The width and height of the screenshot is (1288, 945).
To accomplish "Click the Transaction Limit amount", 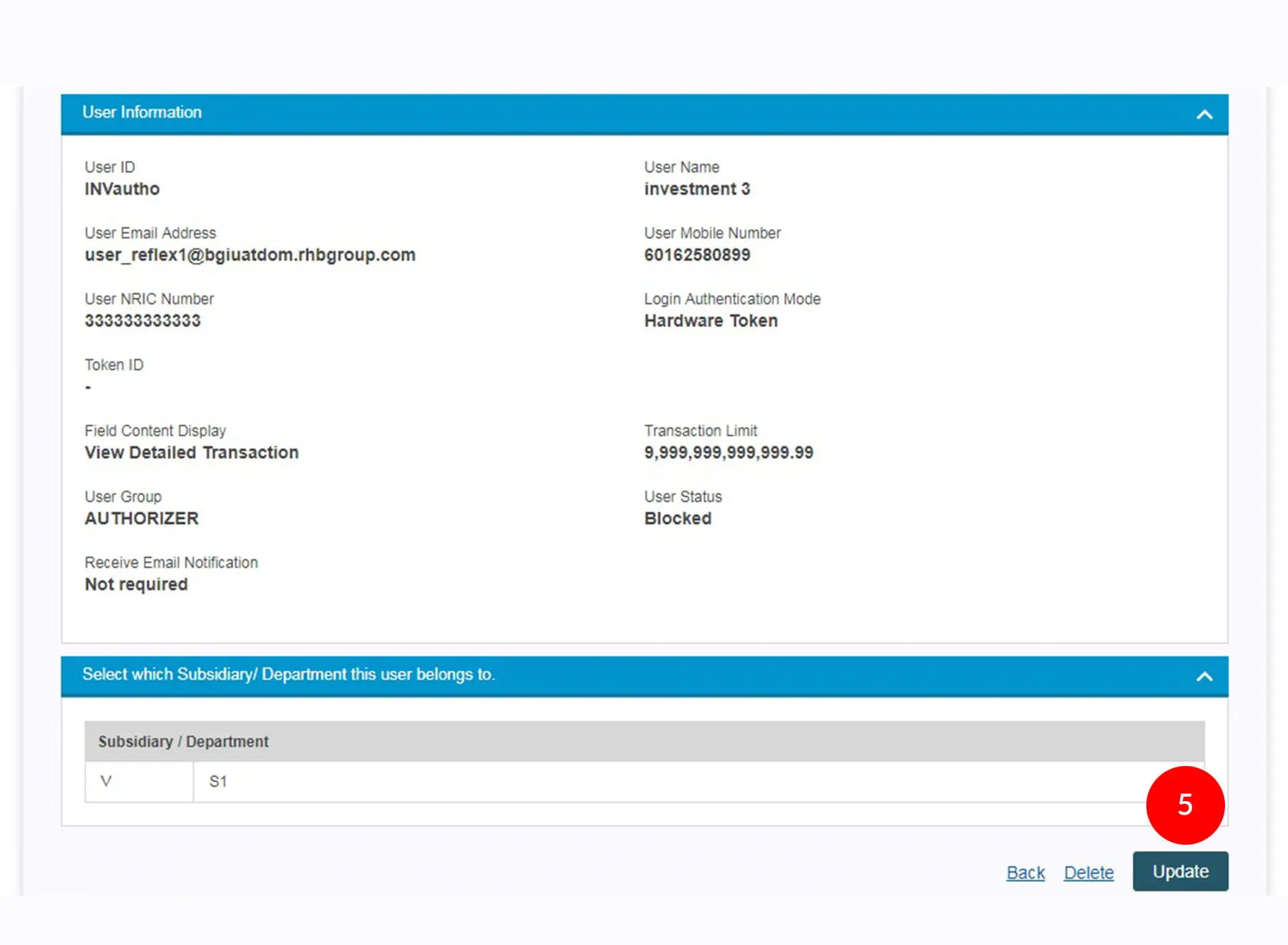I will coord(728,452).
